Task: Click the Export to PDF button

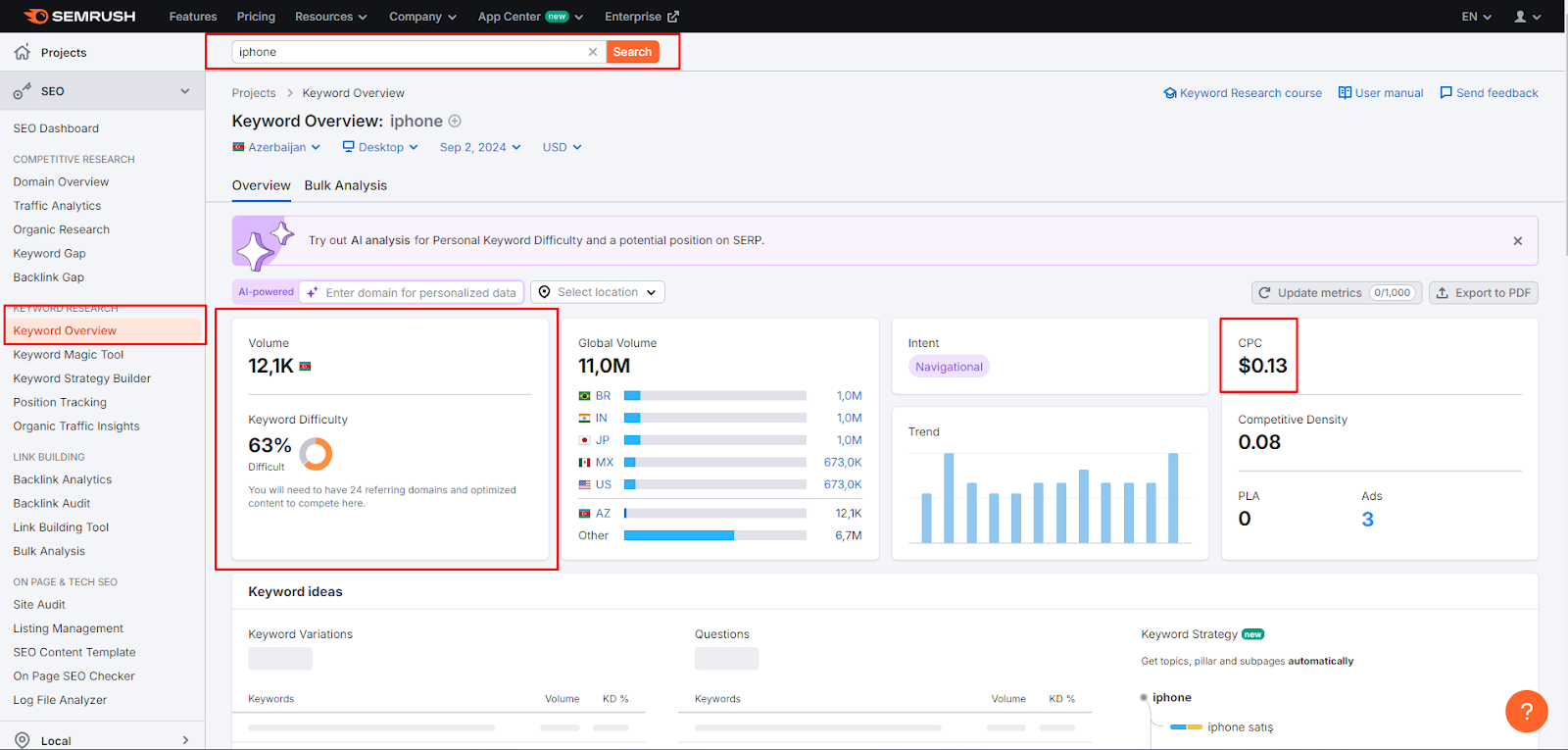Action: (1483, 293)
